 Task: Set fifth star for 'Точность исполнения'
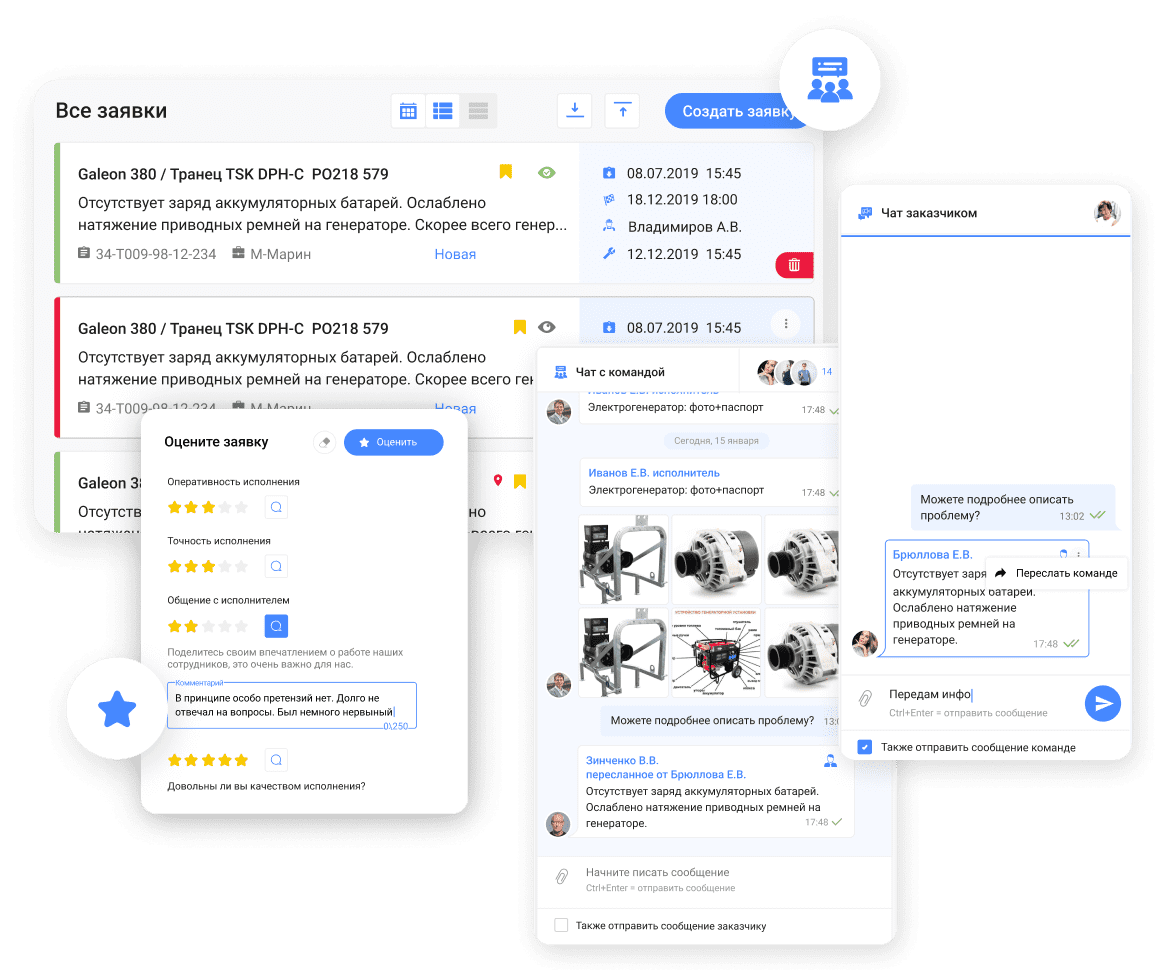(x=241, y=567)
